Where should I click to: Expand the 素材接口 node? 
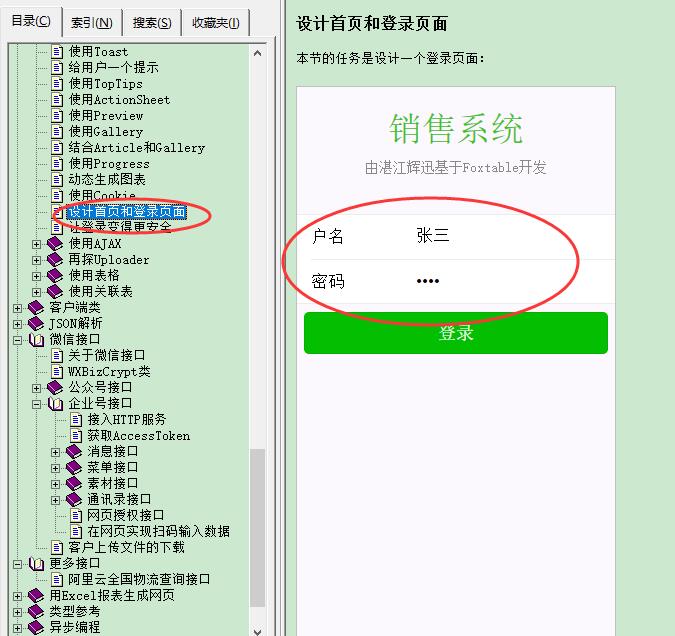point(56,484)
